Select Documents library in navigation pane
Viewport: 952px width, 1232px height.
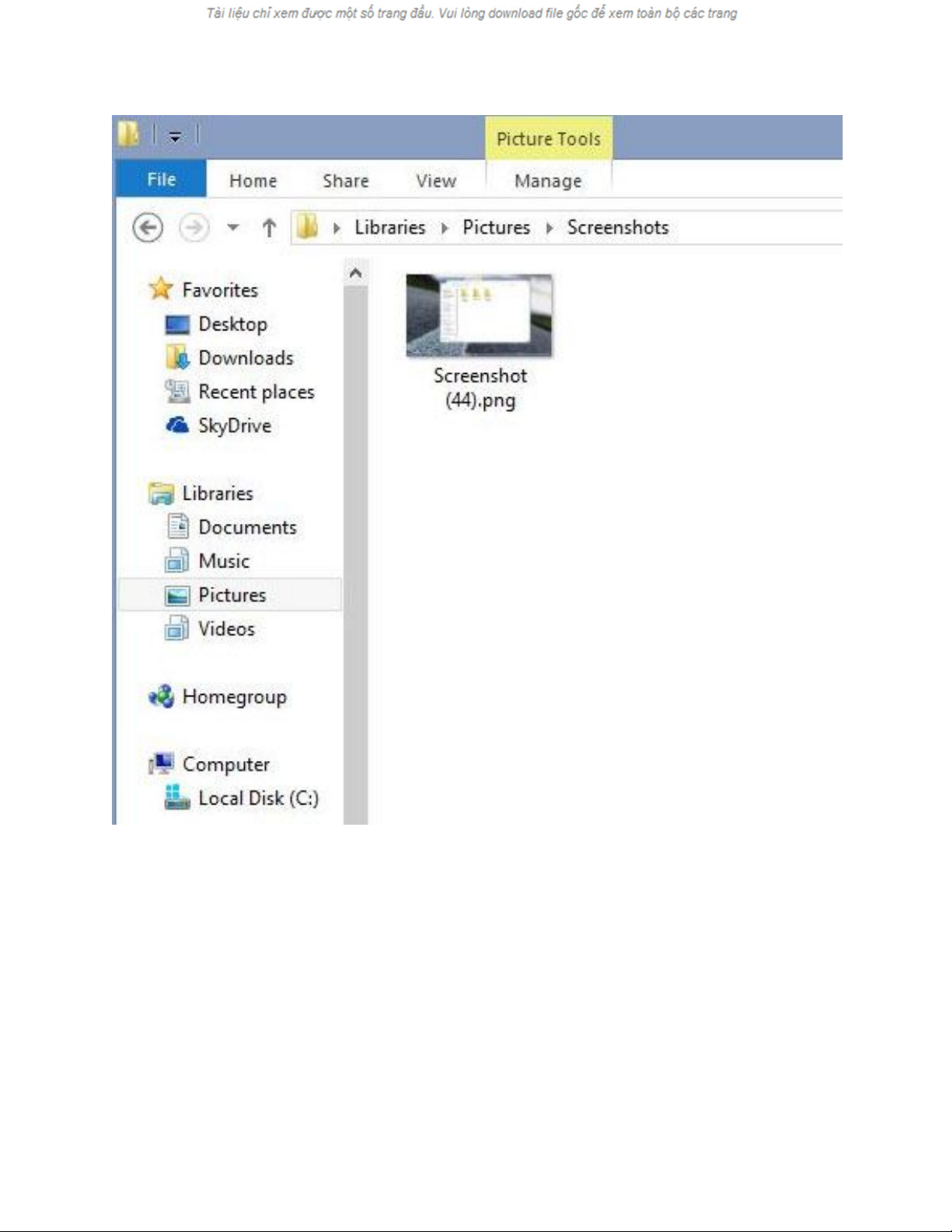pos(246,528)
